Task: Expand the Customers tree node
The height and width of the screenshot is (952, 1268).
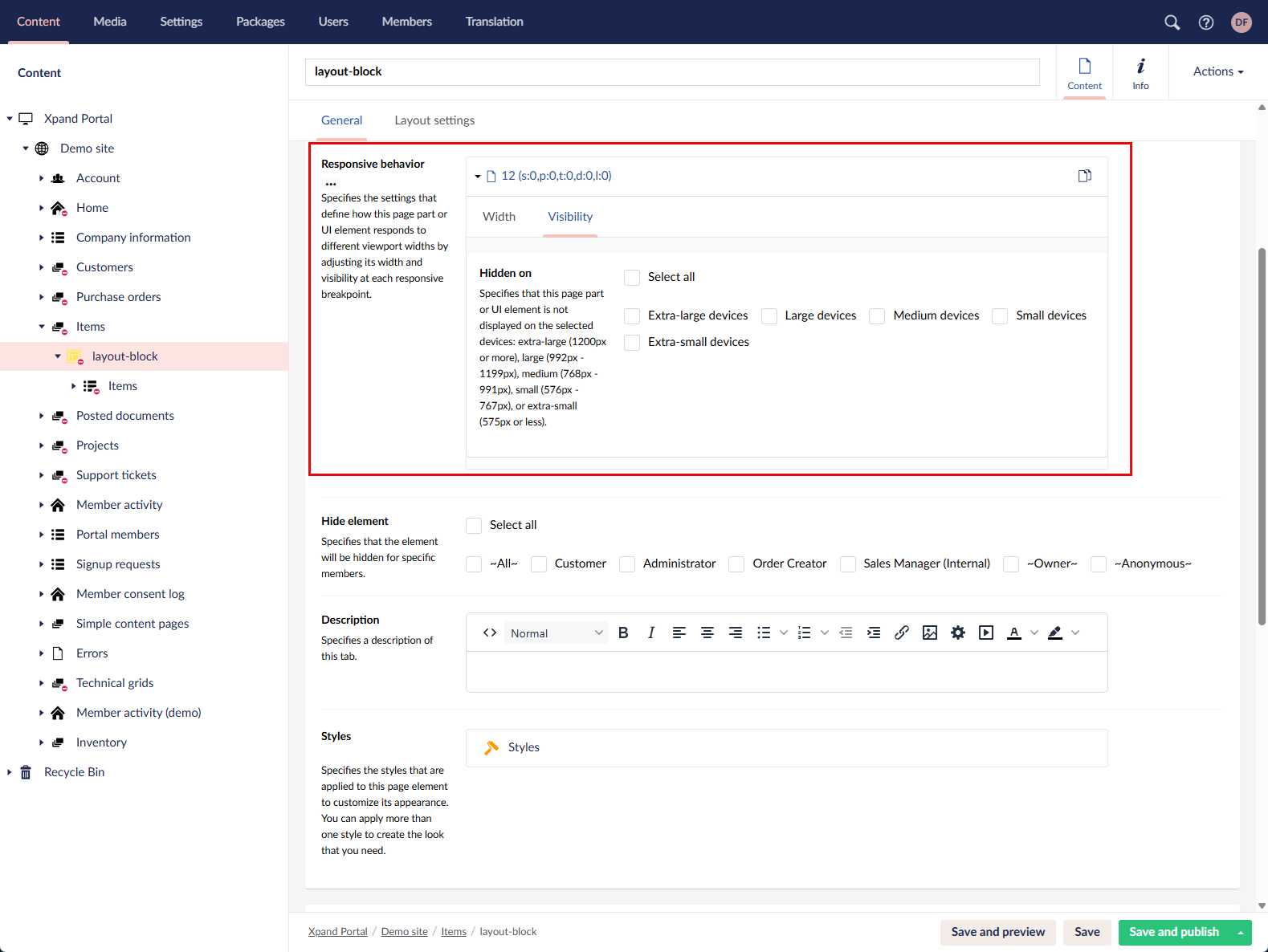Action: point(42,267)
